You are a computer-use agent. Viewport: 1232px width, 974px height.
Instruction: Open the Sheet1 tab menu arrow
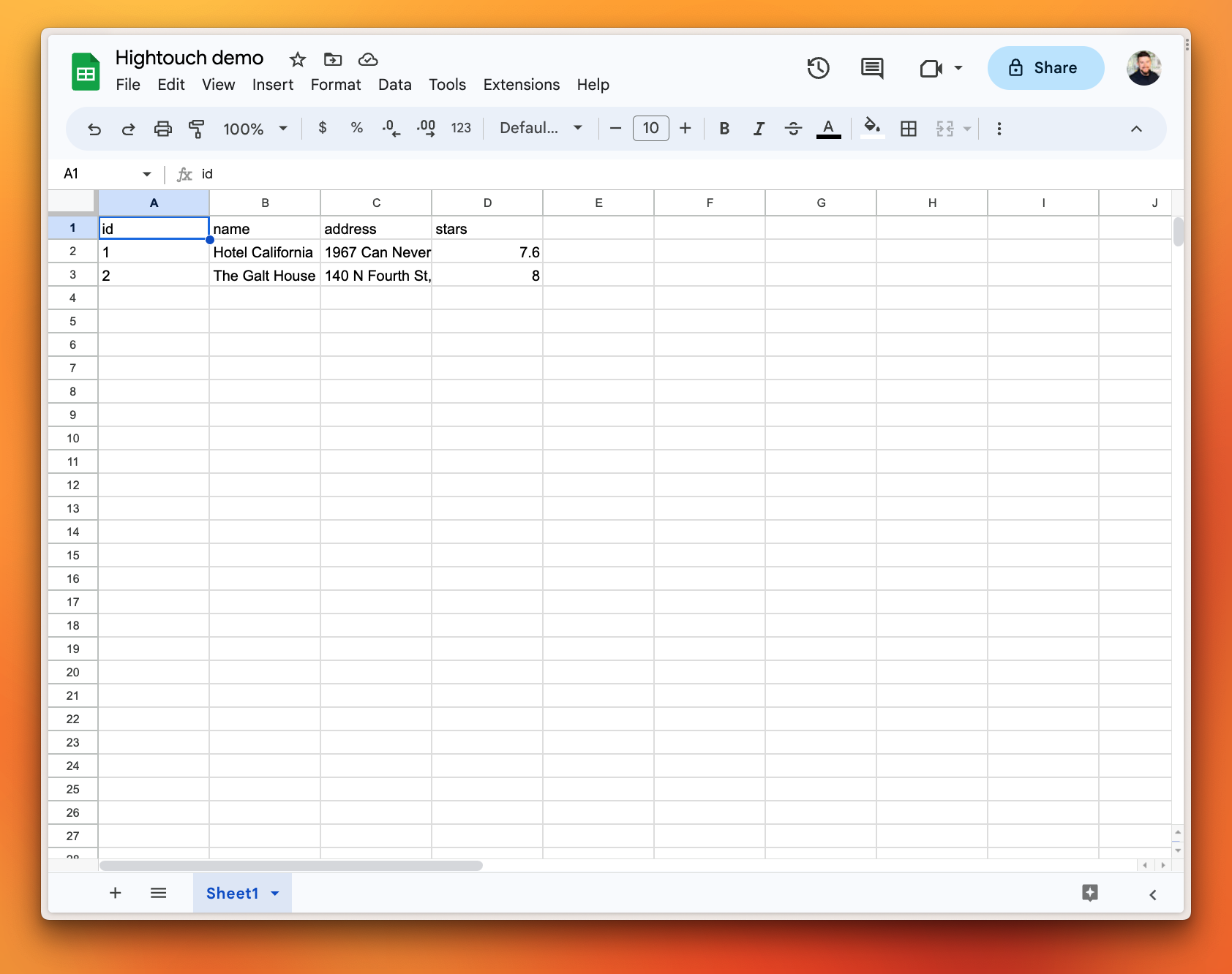(276, 893)
